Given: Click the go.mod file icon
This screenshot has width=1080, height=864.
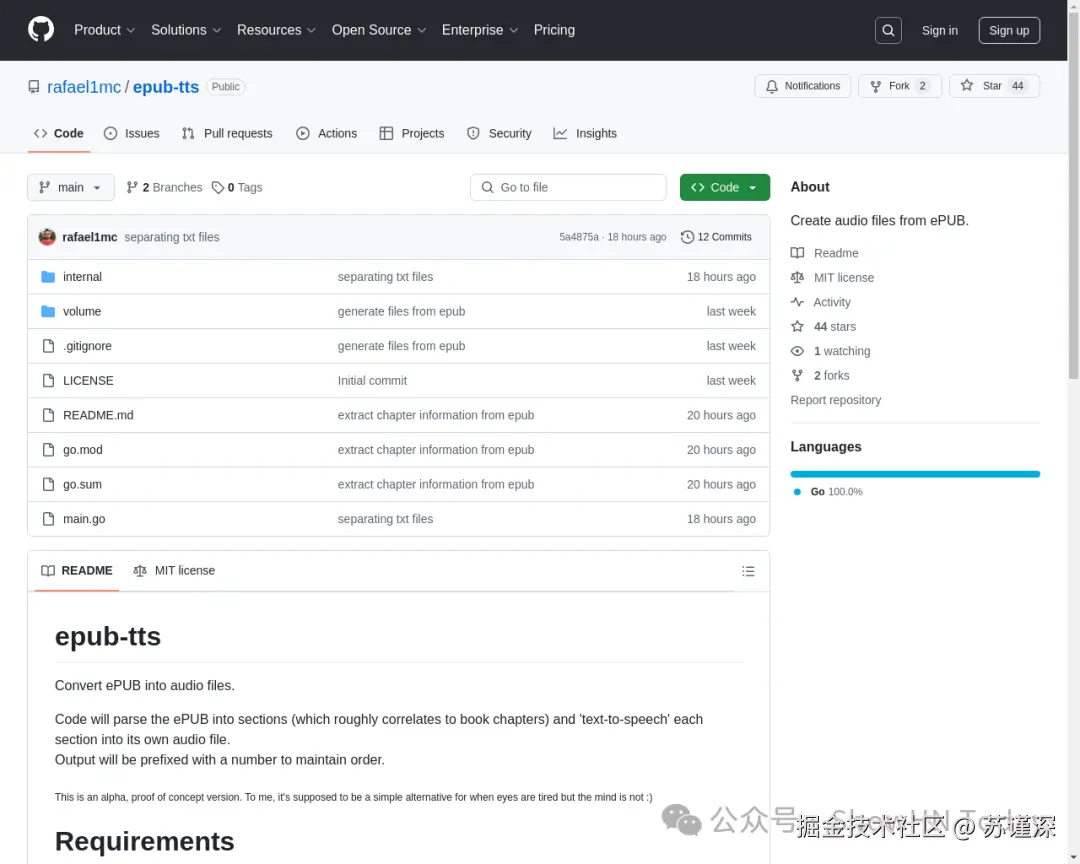Looking at the screenshot, I should point(48,450).
